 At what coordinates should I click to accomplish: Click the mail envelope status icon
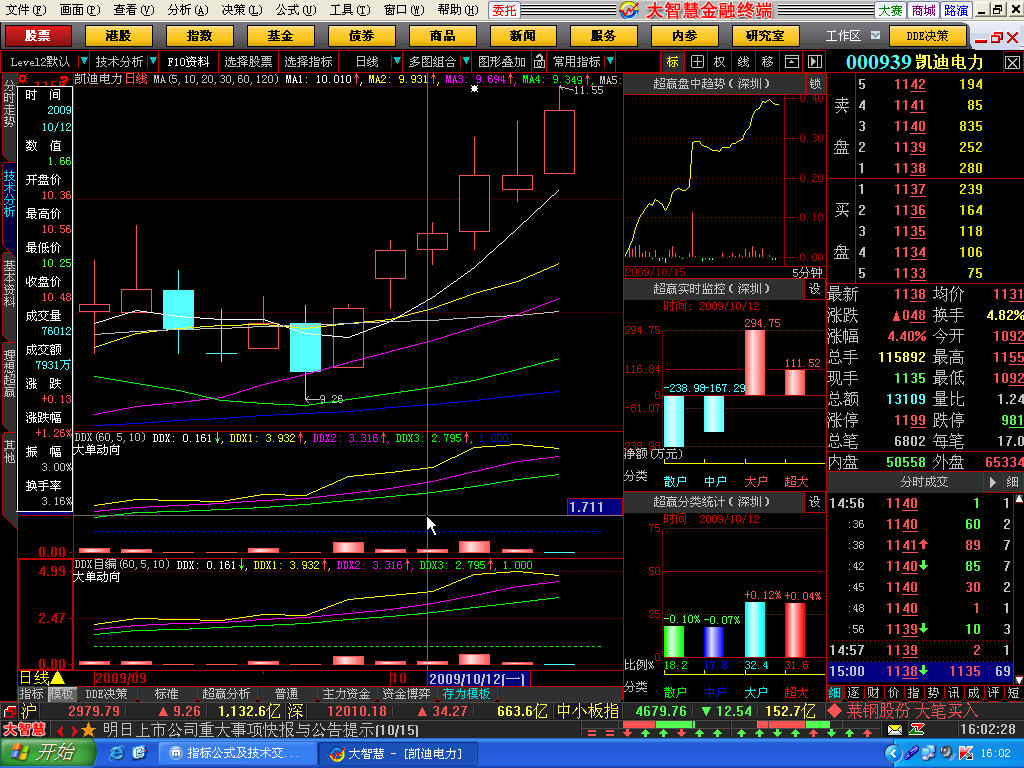point(895,729)
